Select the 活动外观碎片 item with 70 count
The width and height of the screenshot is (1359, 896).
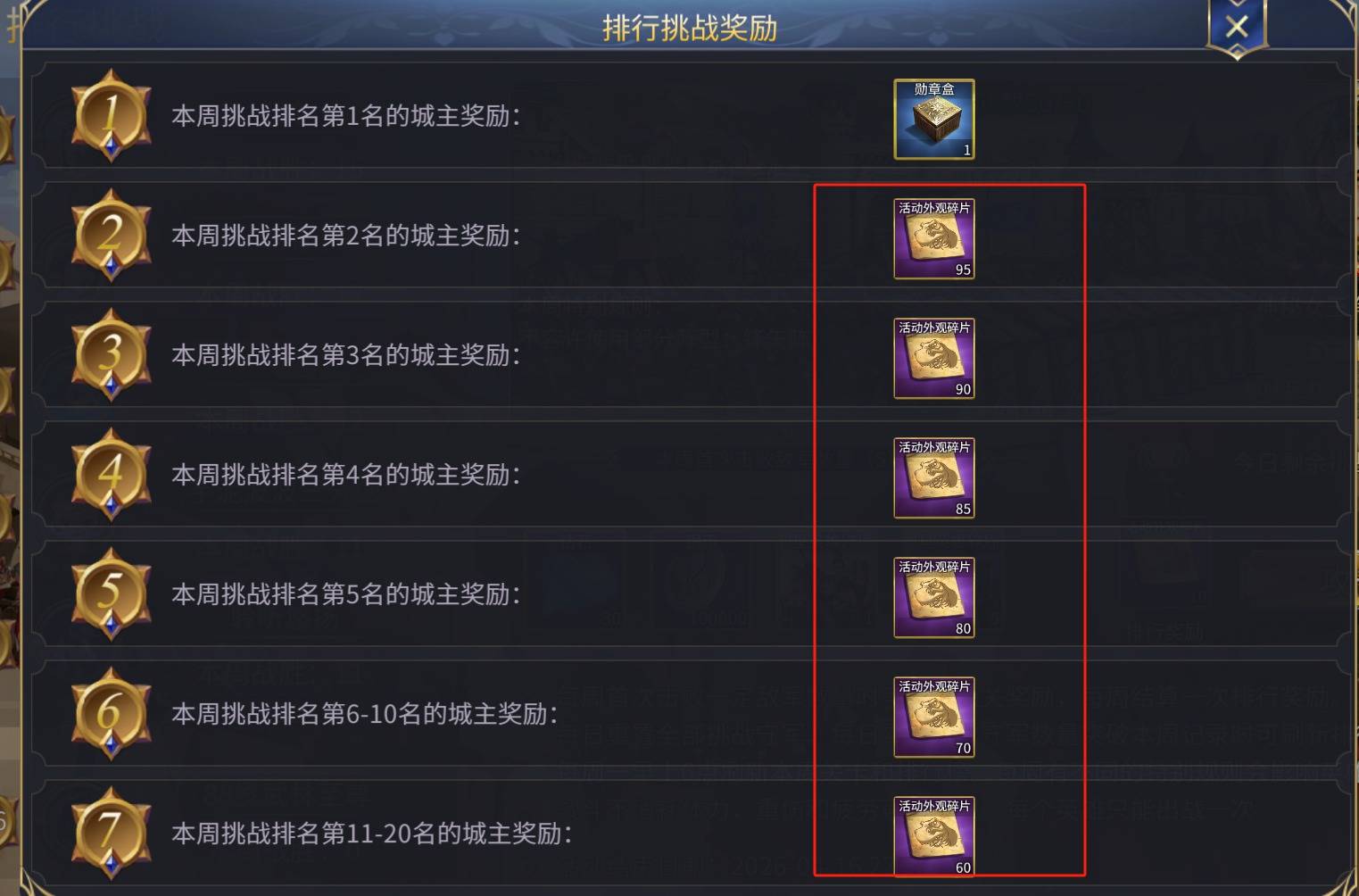[x=934, y=718]
